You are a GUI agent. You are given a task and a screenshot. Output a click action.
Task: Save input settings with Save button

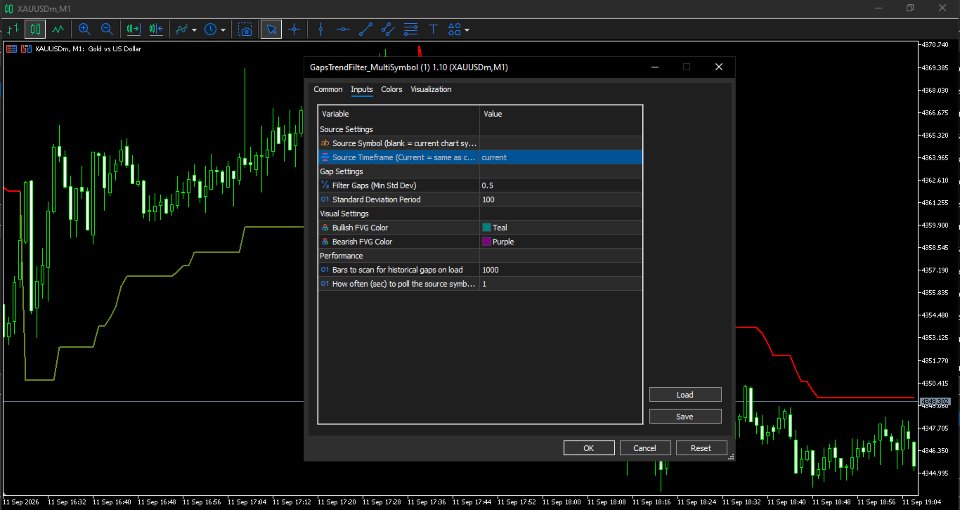[685, 417]
